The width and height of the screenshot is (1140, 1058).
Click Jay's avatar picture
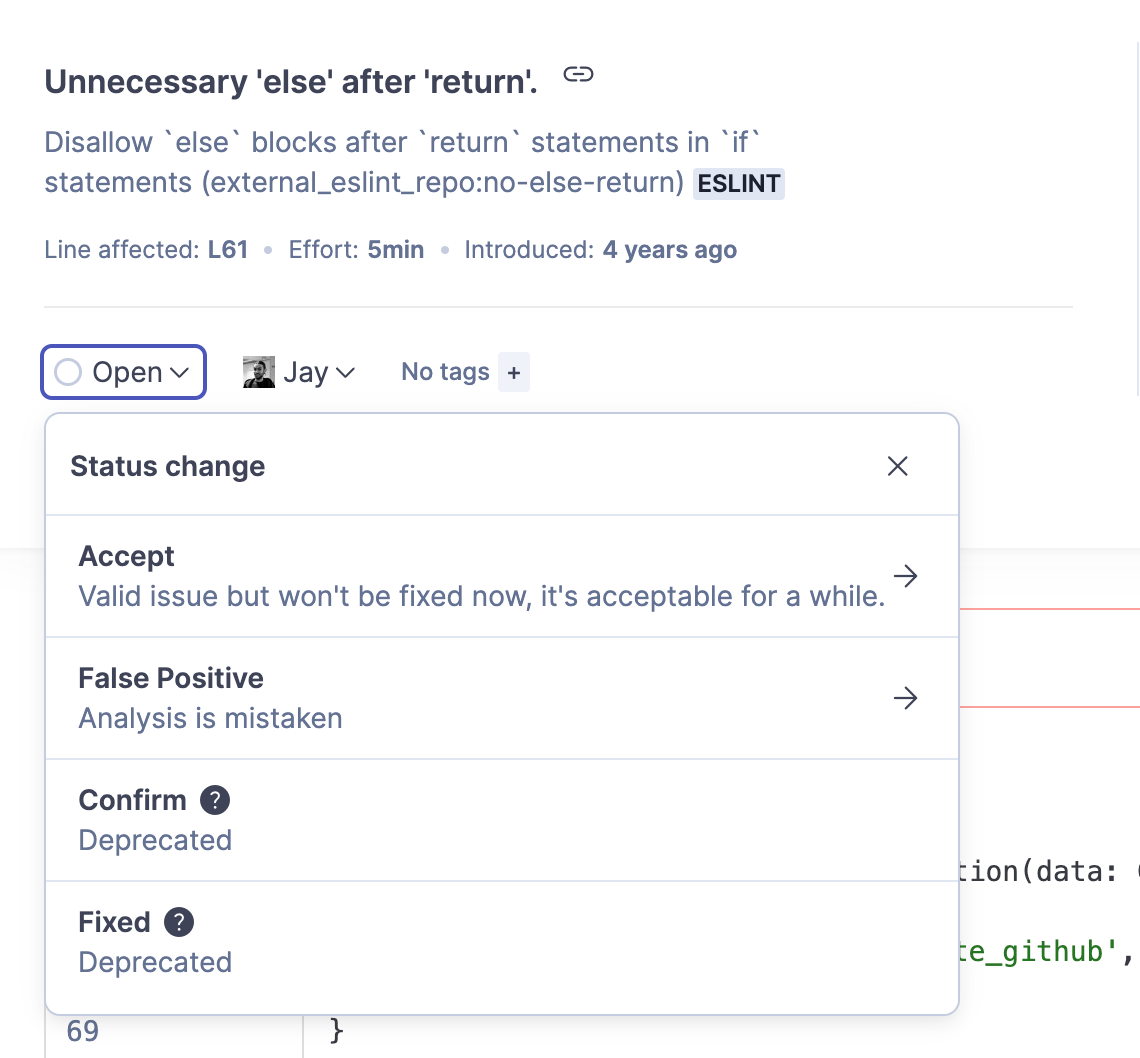[259, 373]
